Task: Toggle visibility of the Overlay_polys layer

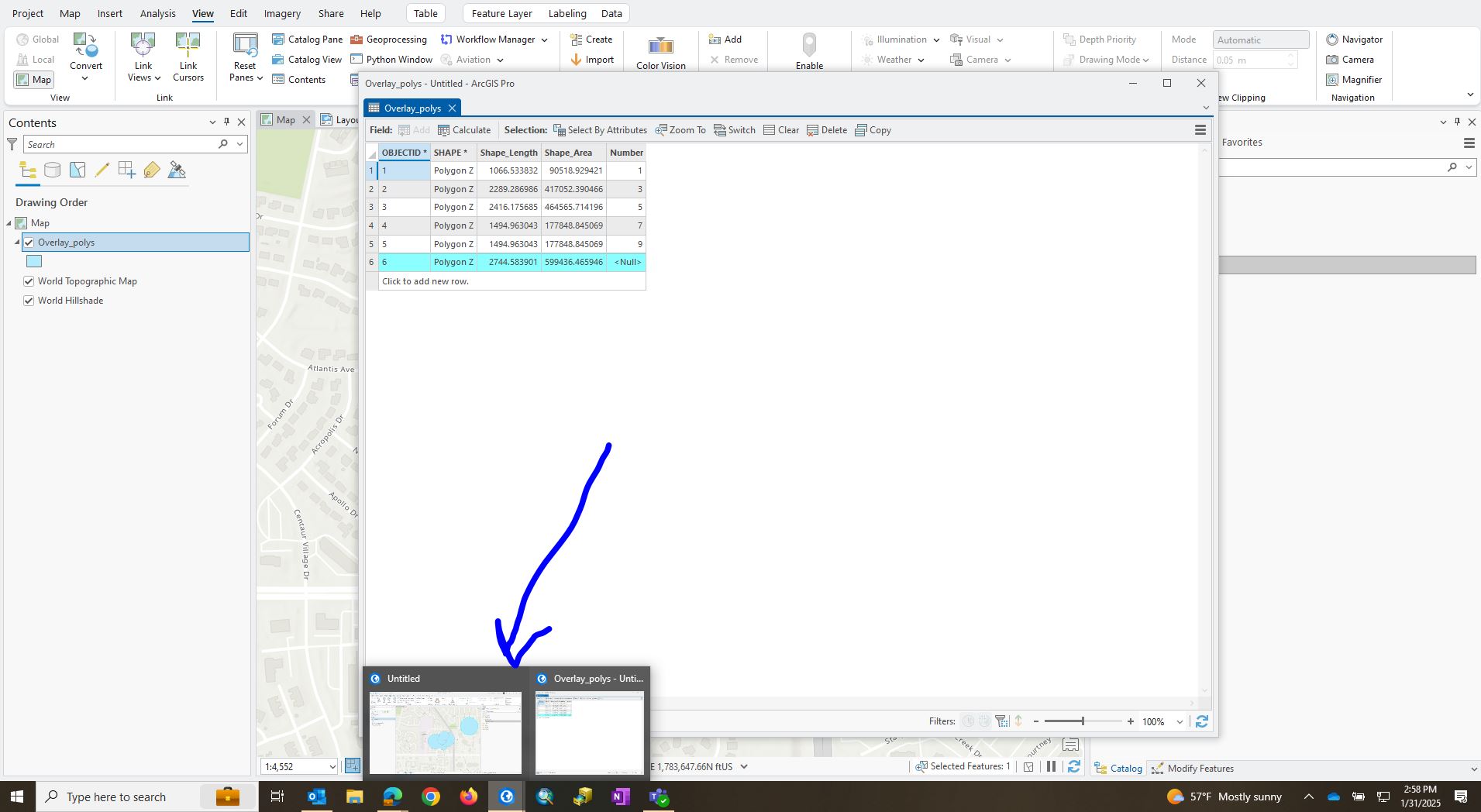Action: [x=29, y=242]
